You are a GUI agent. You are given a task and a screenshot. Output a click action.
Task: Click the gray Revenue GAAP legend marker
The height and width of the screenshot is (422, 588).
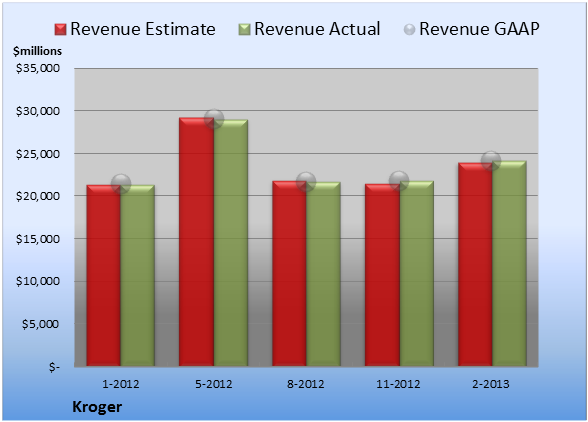[410, 30]
